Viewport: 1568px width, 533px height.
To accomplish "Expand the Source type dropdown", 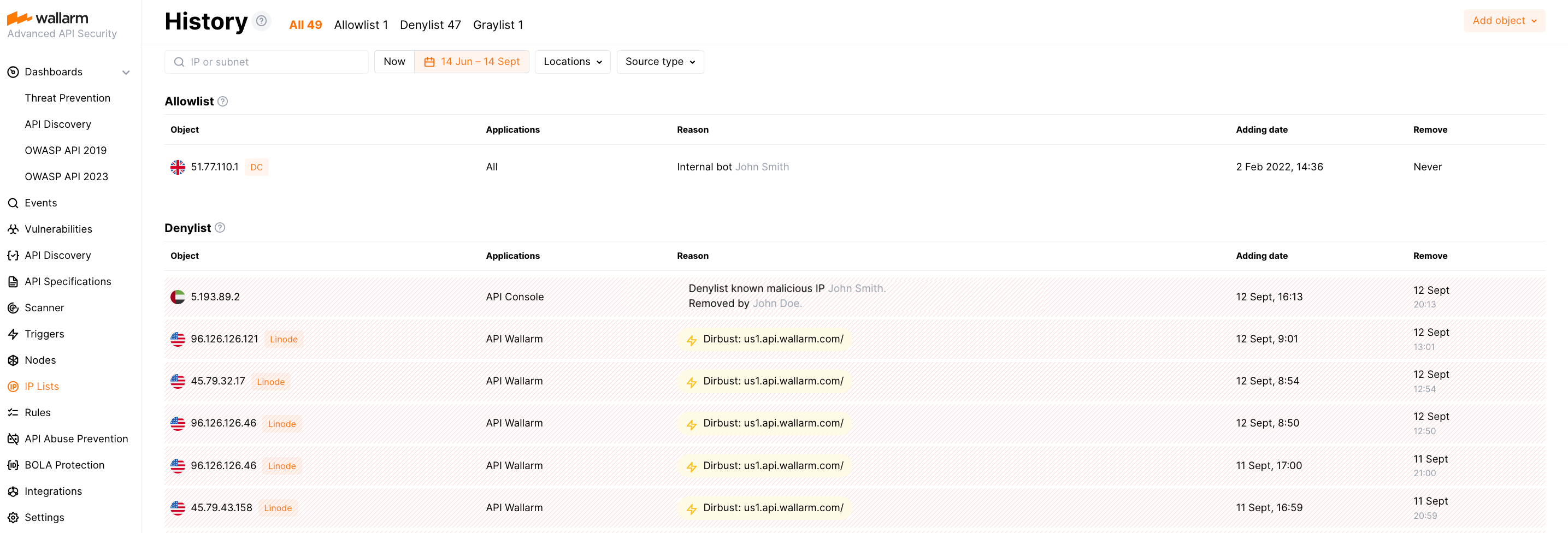I will pyautogui.click(x=660, y=62).
